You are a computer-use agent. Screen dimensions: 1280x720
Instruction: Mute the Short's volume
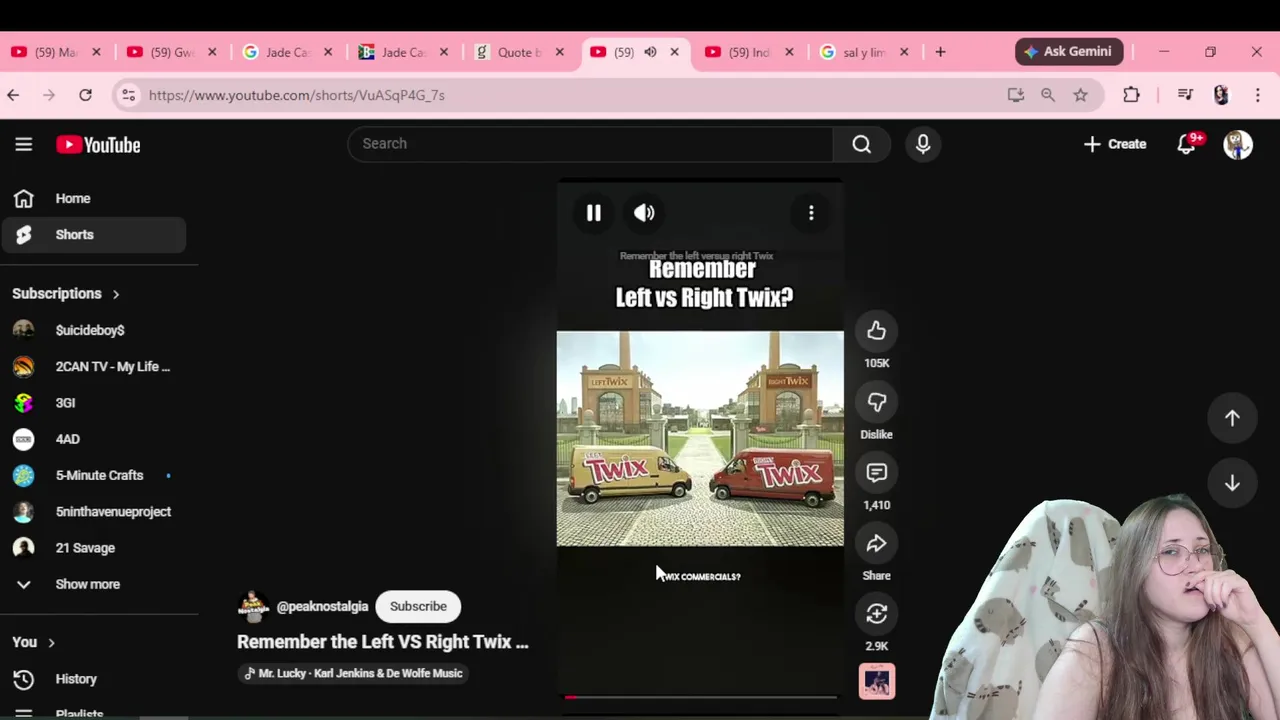click(644, 212)
